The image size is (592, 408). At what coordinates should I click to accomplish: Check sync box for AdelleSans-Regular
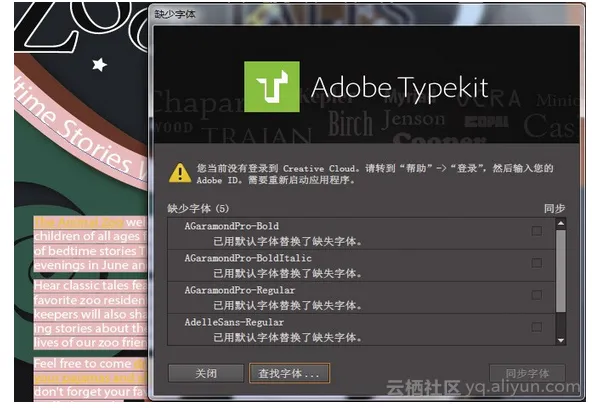[x=536, y=327]
